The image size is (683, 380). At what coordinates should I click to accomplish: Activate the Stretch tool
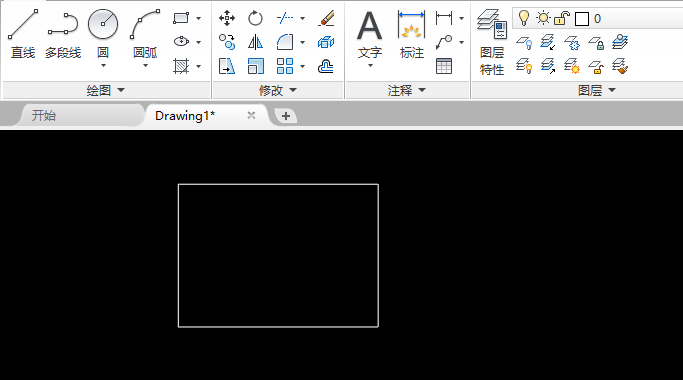pos(227,66)
